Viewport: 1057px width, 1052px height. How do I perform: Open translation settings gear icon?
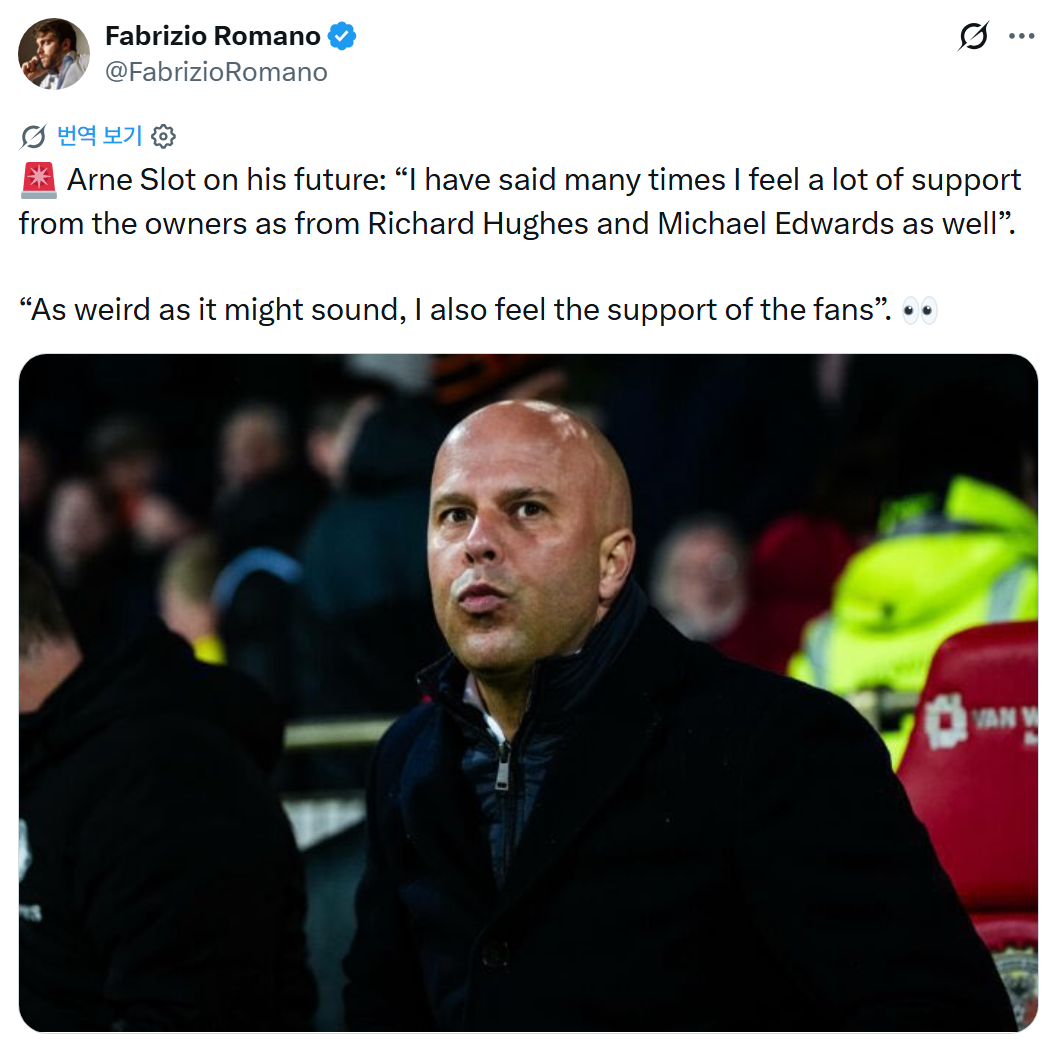coord(163,136)
